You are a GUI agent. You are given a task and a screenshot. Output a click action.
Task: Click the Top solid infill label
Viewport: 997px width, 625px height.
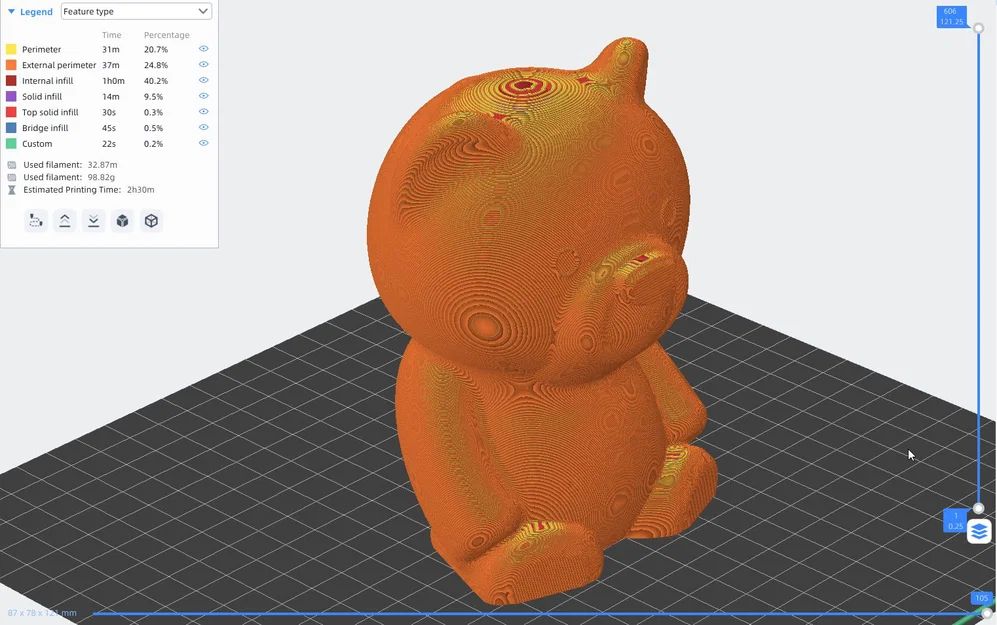50,112
